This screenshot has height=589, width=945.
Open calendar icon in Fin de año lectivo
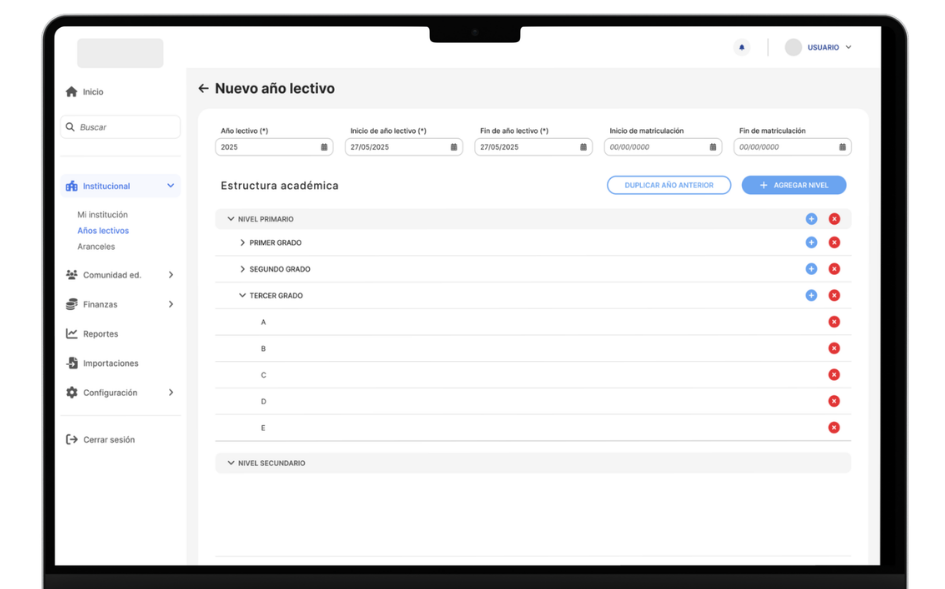[583, 147]
